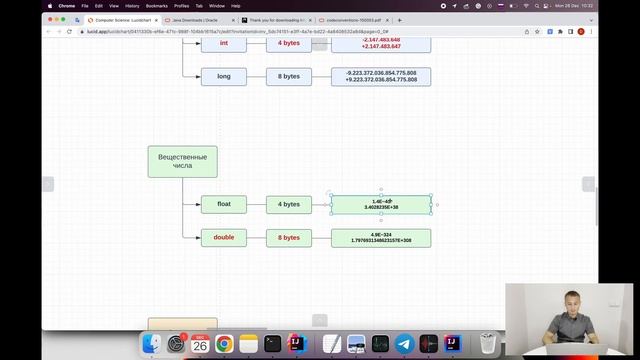Open the Edit menu

99,6
